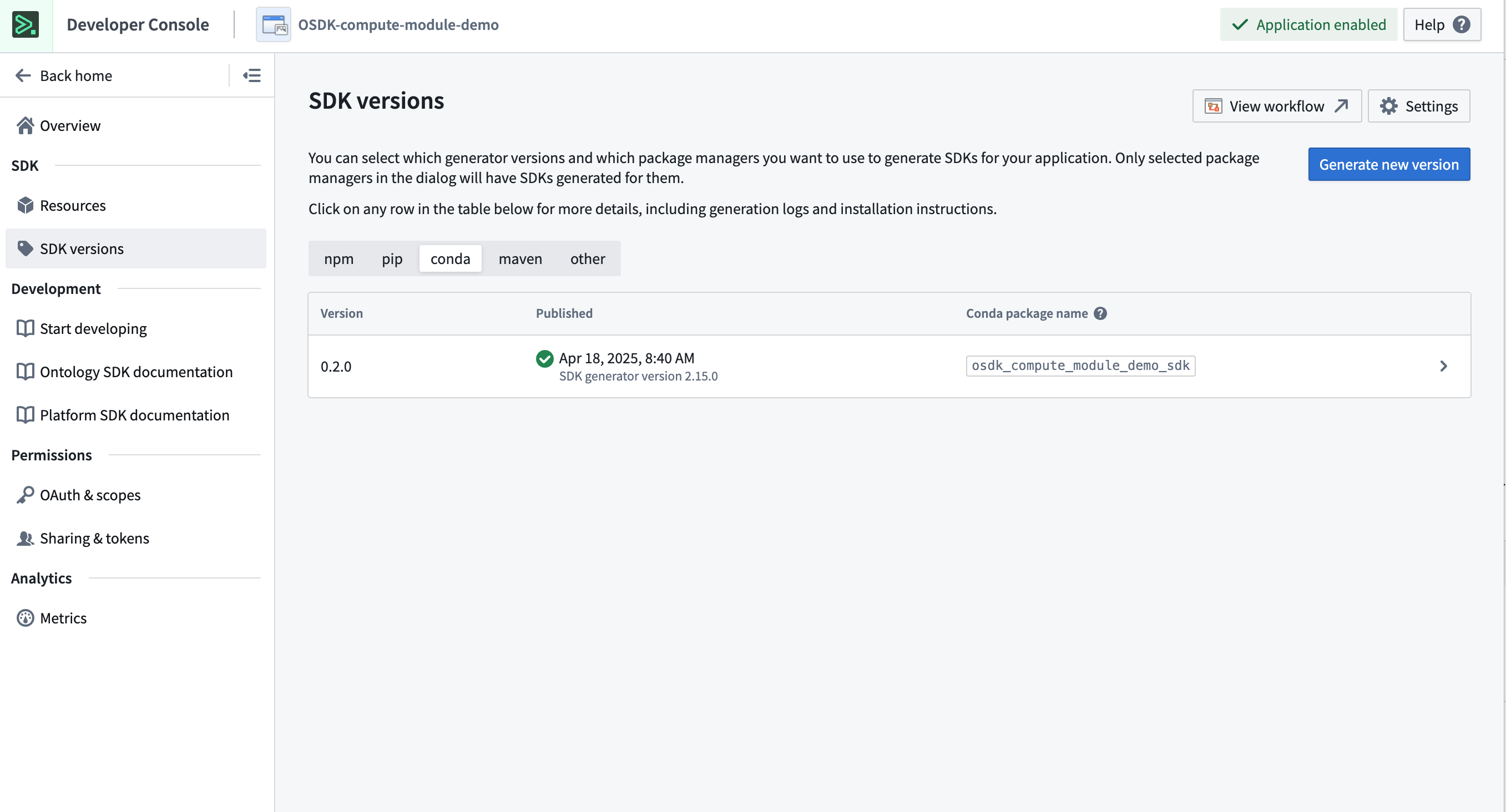Switch to the npm package manager tab
The image size is (1506, 812).
(340, 258)
